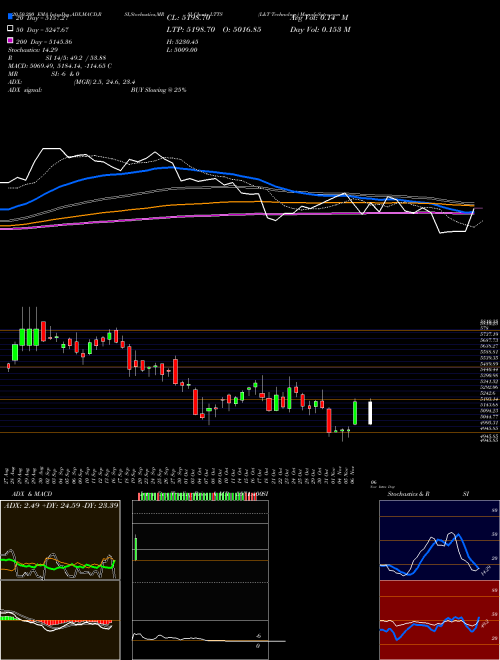Select the '30 Day - 5247.67' label
Image resolution: width=500 pixels, height=660 pixels.
42,30
